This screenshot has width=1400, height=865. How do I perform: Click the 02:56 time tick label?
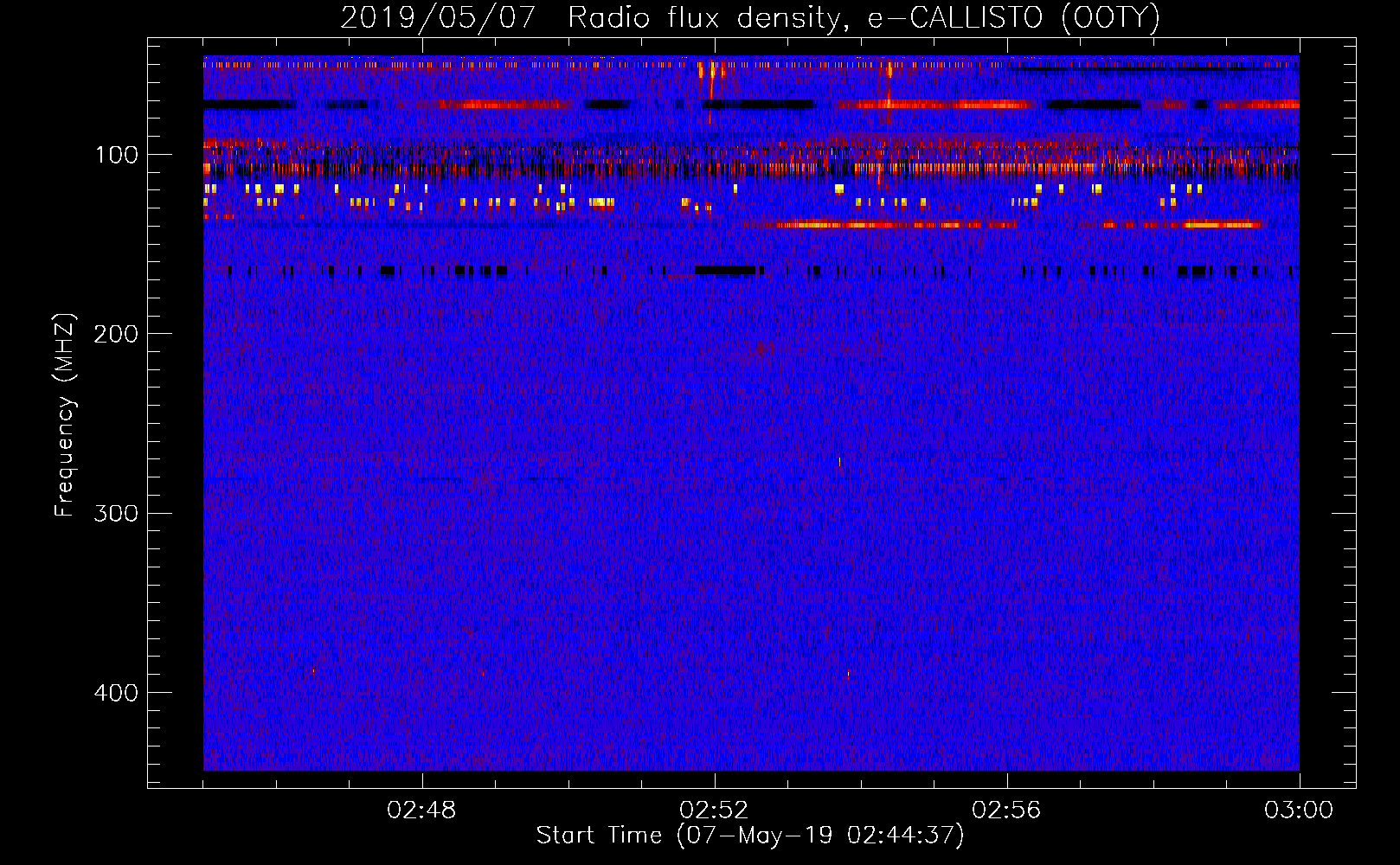tap(1006, 811)
